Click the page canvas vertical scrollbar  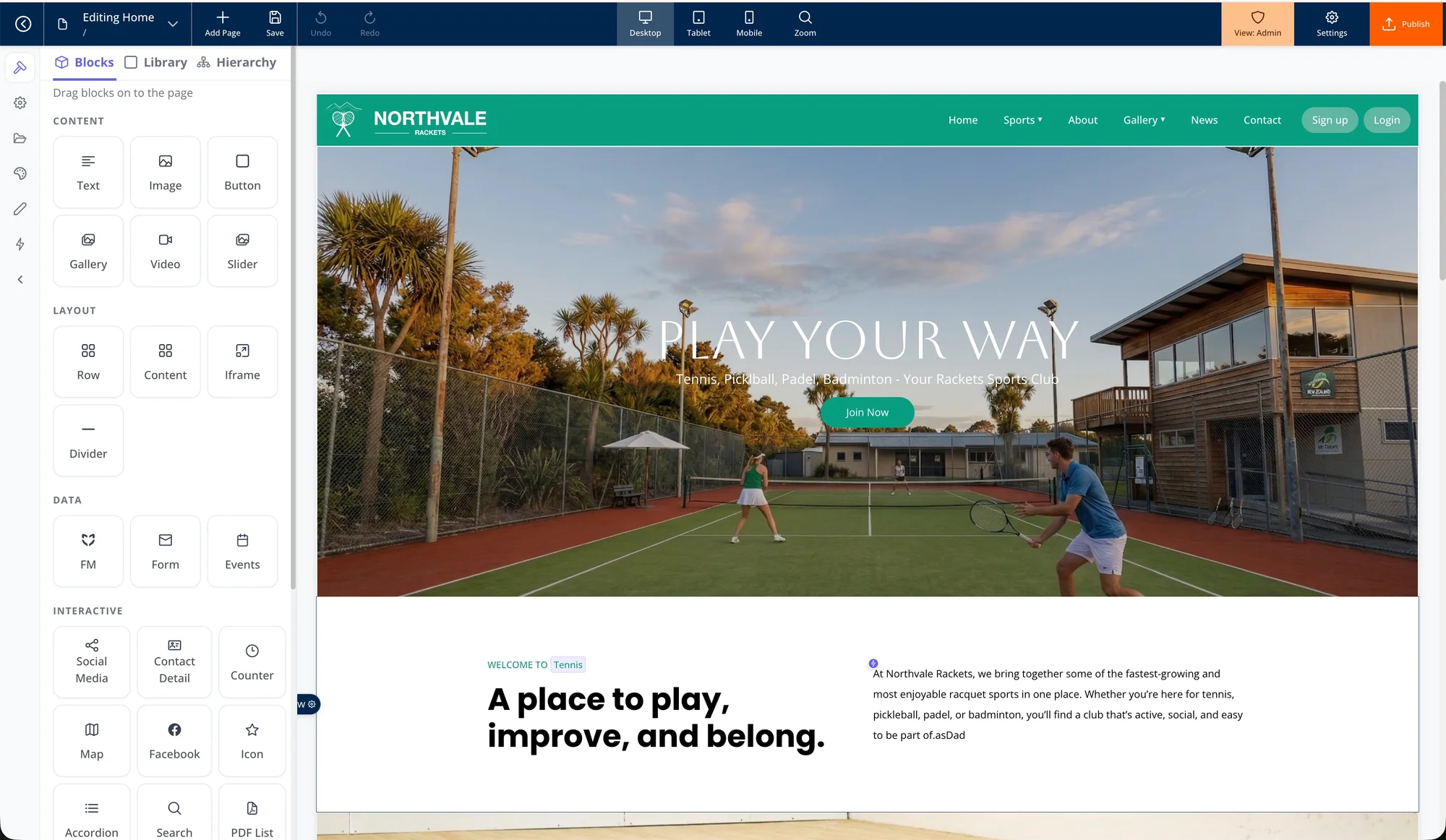1442,181
